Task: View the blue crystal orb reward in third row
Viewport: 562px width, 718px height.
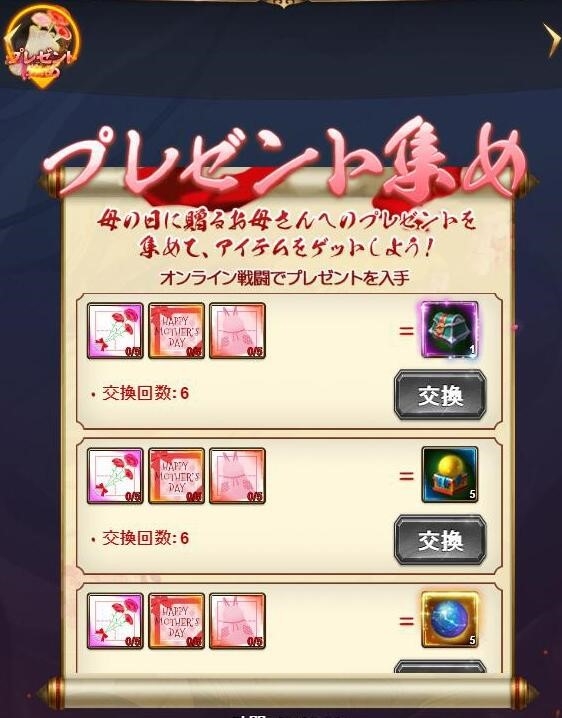Action: click(449, 620)
